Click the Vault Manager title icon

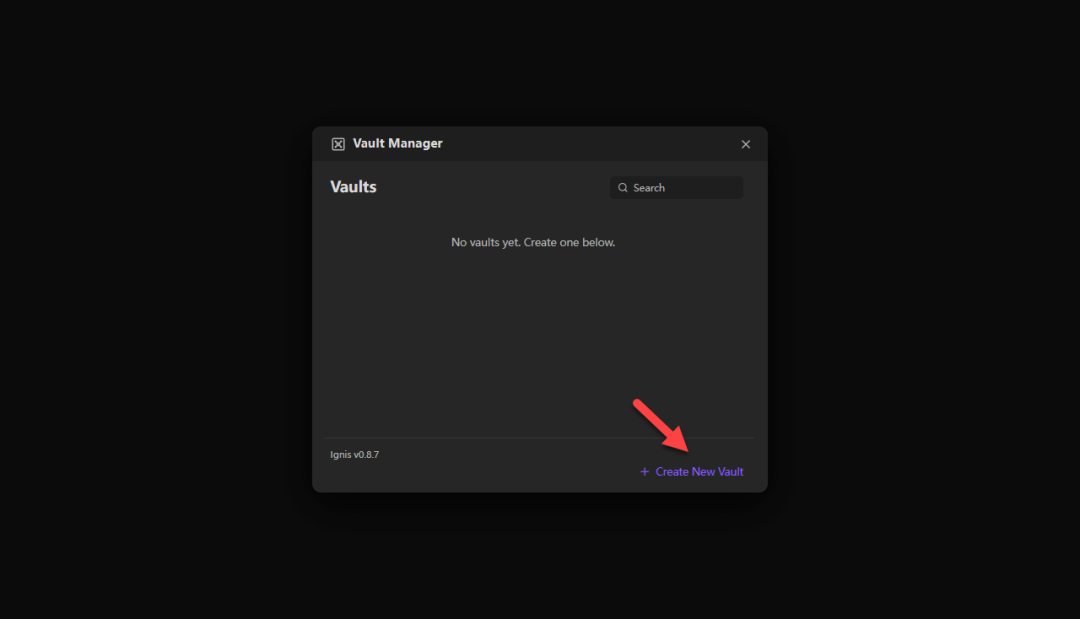point(338,144)
